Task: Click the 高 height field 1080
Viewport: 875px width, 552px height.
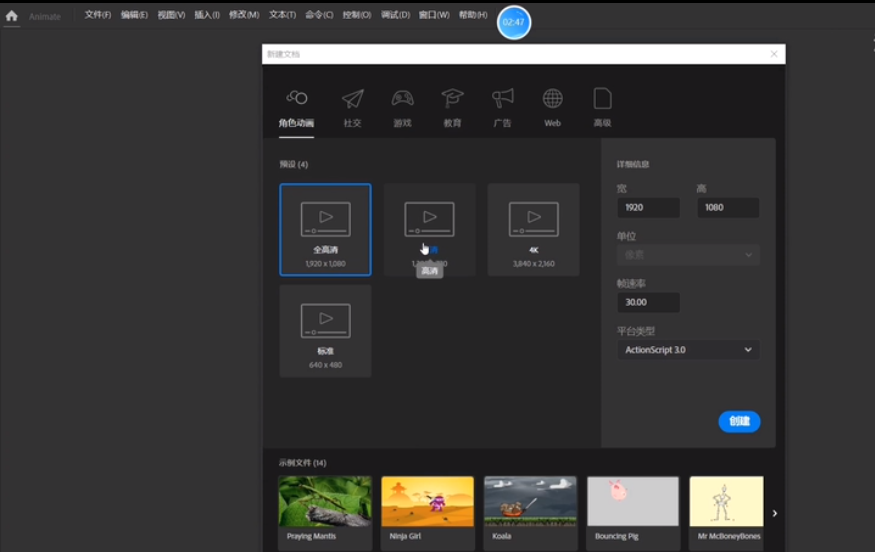Action: (728, 208)
